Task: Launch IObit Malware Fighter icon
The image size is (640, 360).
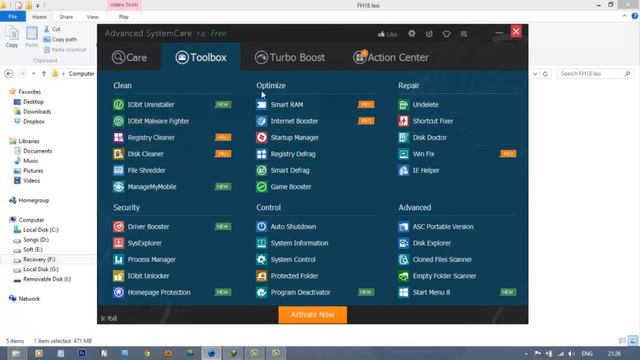Action: tap(118, 121)
